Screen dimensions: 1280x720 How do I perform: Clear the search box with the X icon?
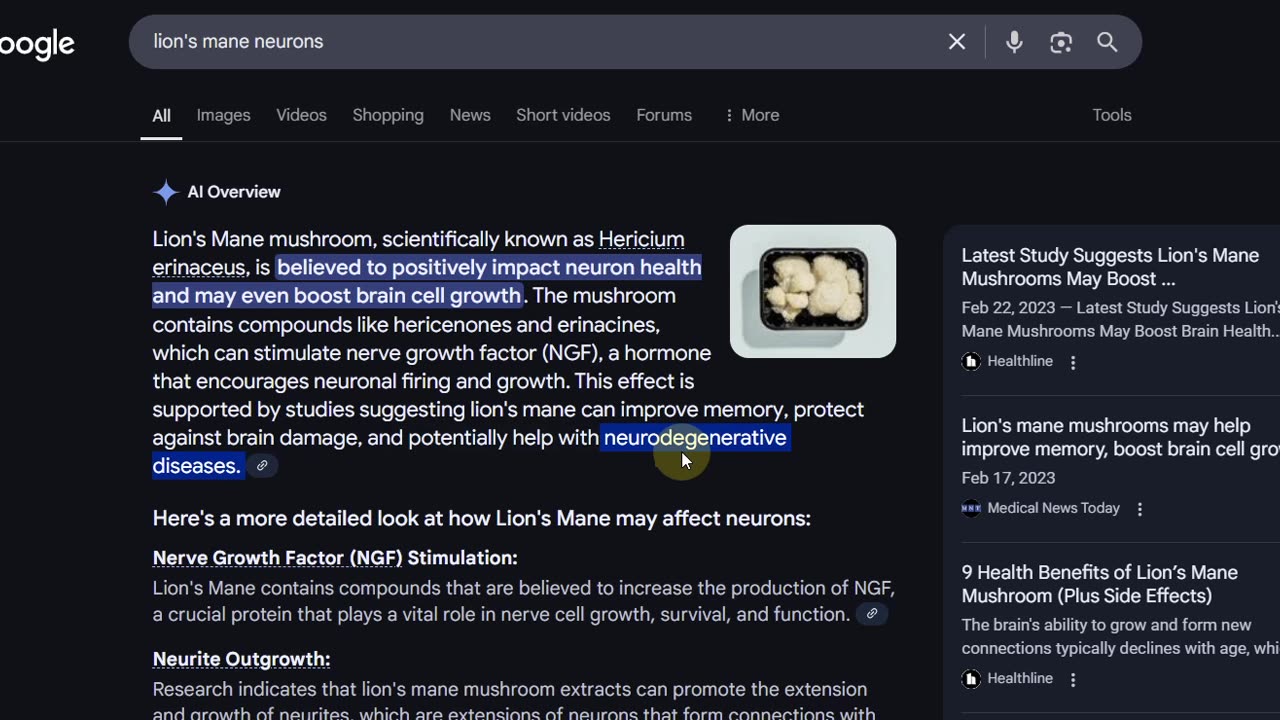pos(957,42)
